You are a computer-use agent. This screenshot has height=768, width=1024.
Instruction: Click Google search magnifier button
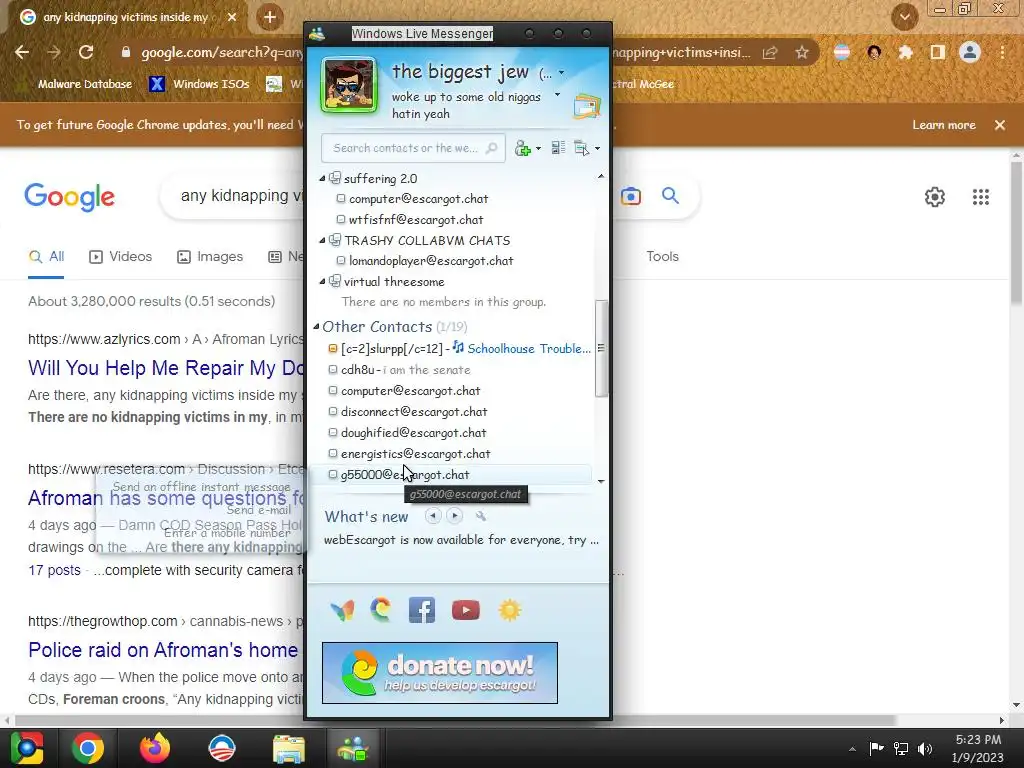point(670,195)
